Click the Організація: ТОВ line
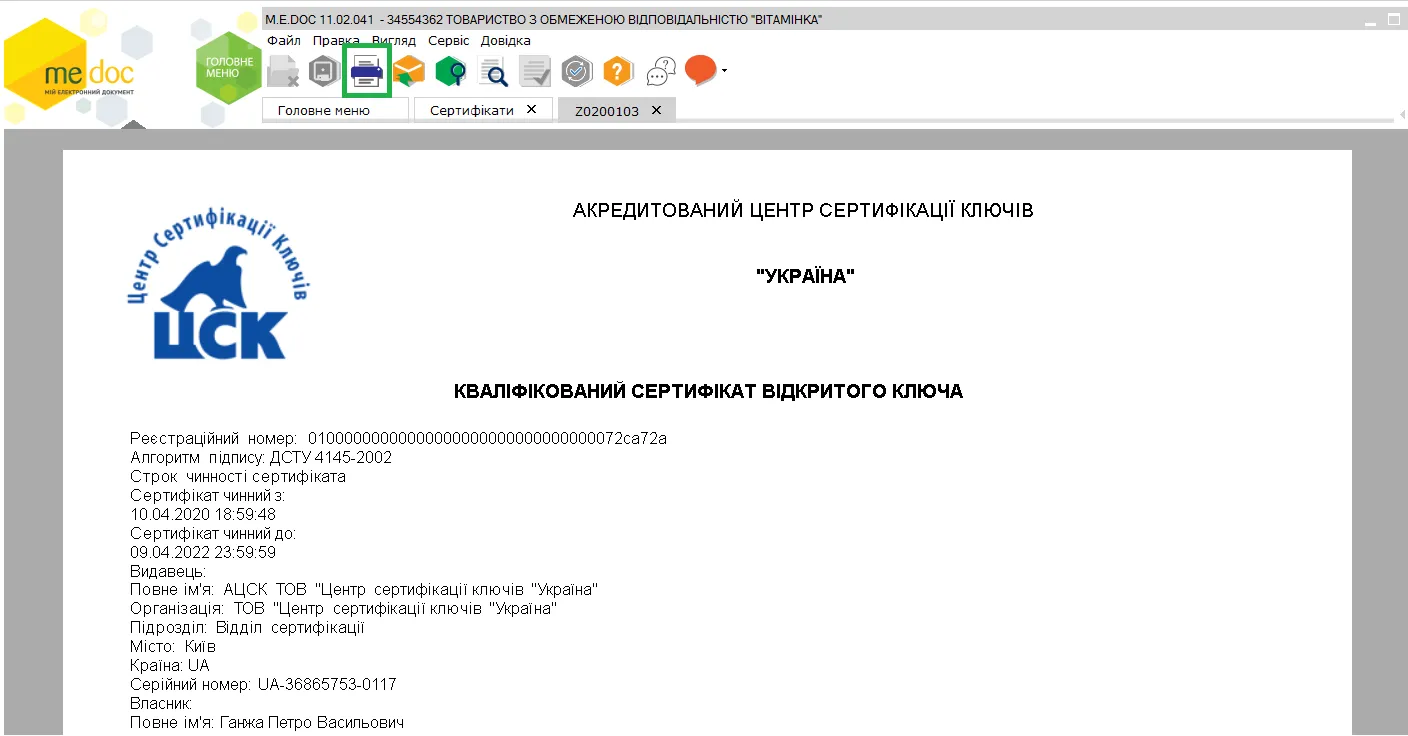This screenshot has height=736, width=1408. tap(343, 609)
